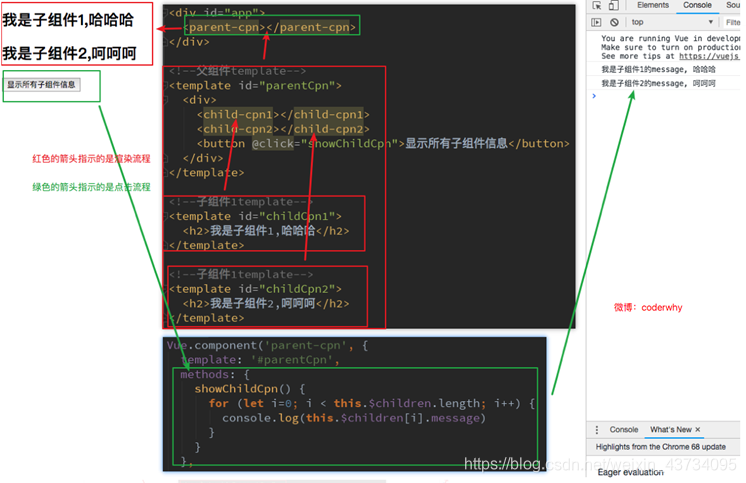Click the console.log(this.$children[i].message) code line

(353, 418)
